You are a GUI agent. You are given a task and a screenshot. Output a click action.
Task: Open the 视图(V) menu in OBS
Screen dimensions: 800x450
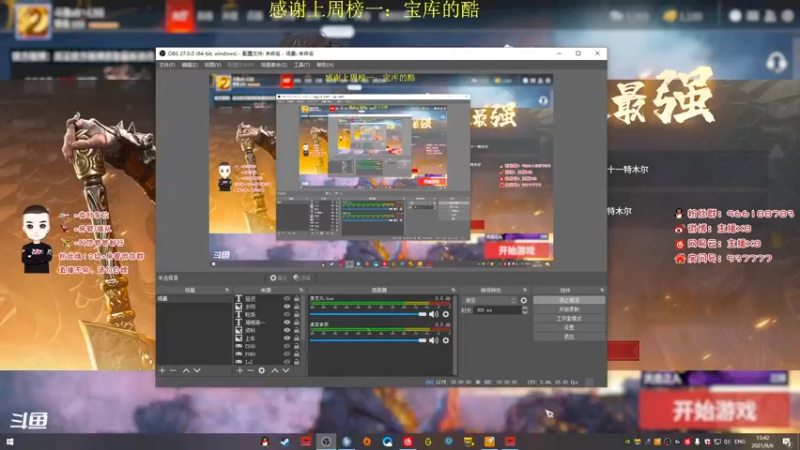(x=213, y=65)
